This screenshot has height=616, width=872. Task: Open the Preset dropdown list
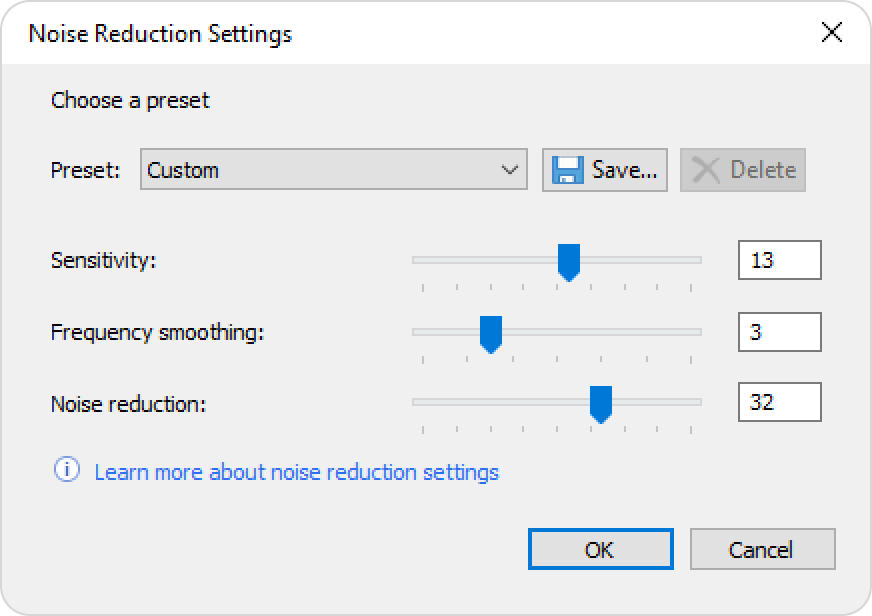[x=334, y=170]
